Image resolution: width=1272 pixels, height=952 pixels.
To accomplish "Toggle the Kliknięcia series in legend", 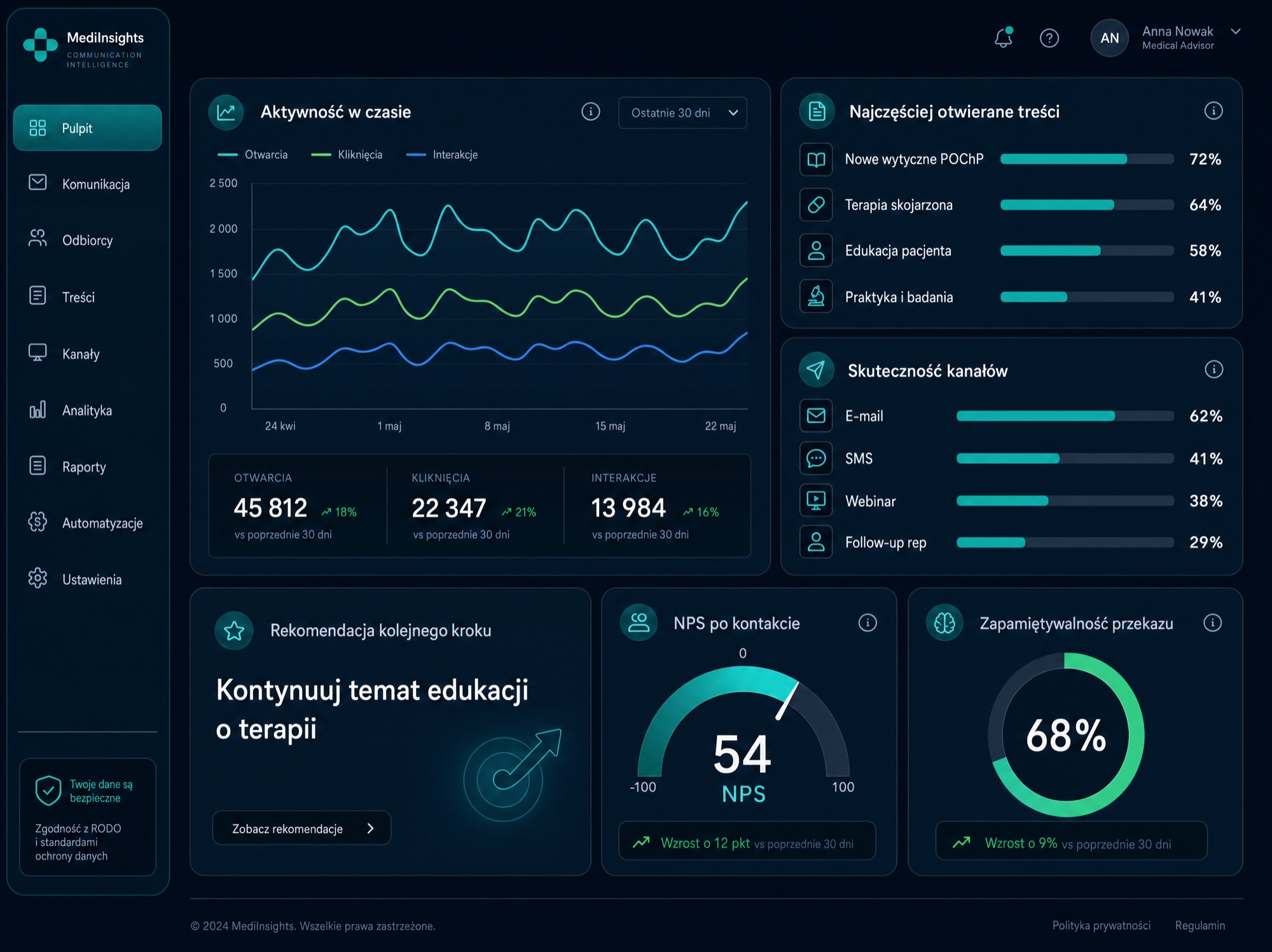I will 347,155.
